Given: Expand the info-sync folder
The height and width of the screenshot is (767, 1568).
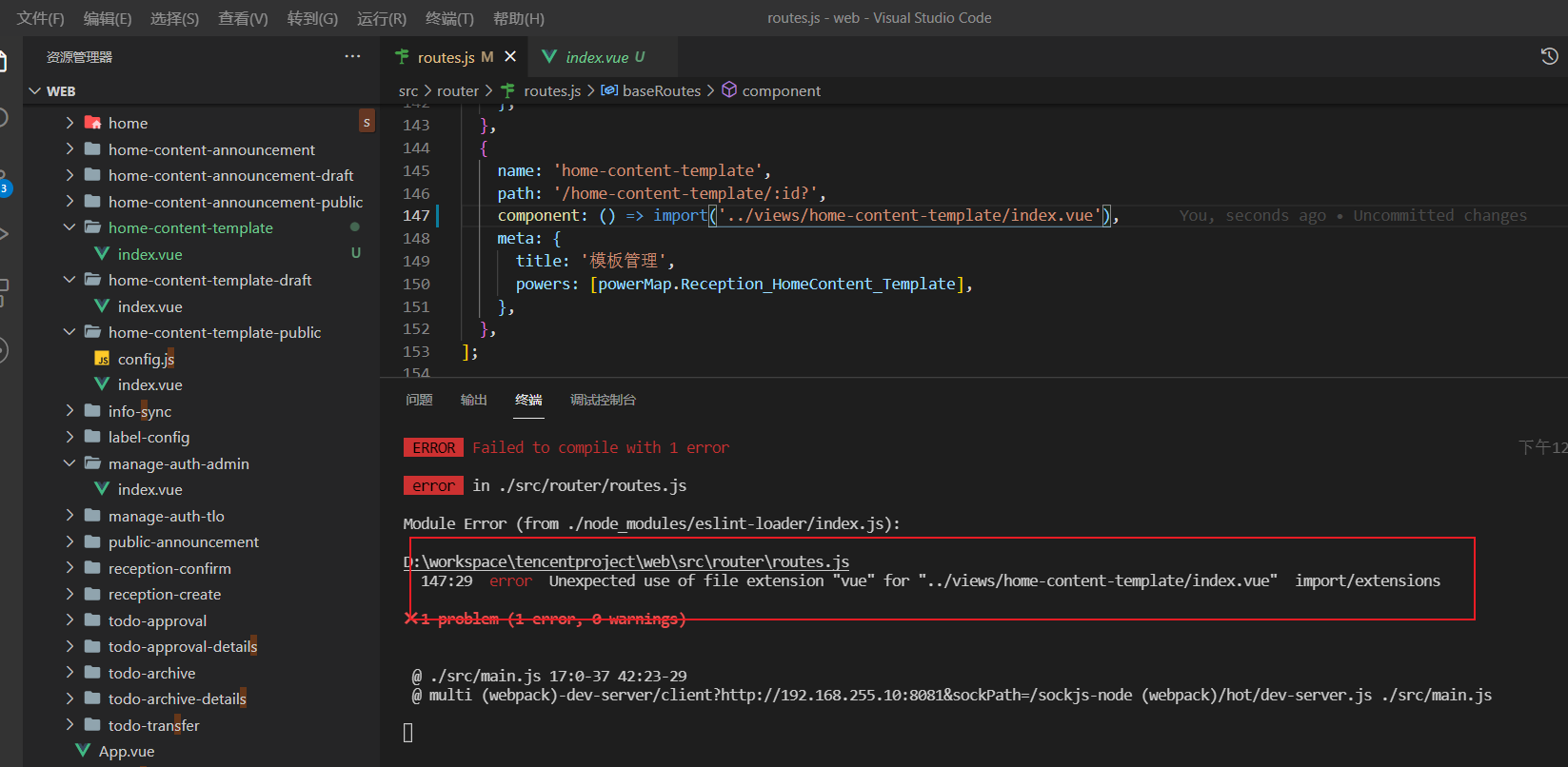Looking at the screenshot, I should point(69,411).
